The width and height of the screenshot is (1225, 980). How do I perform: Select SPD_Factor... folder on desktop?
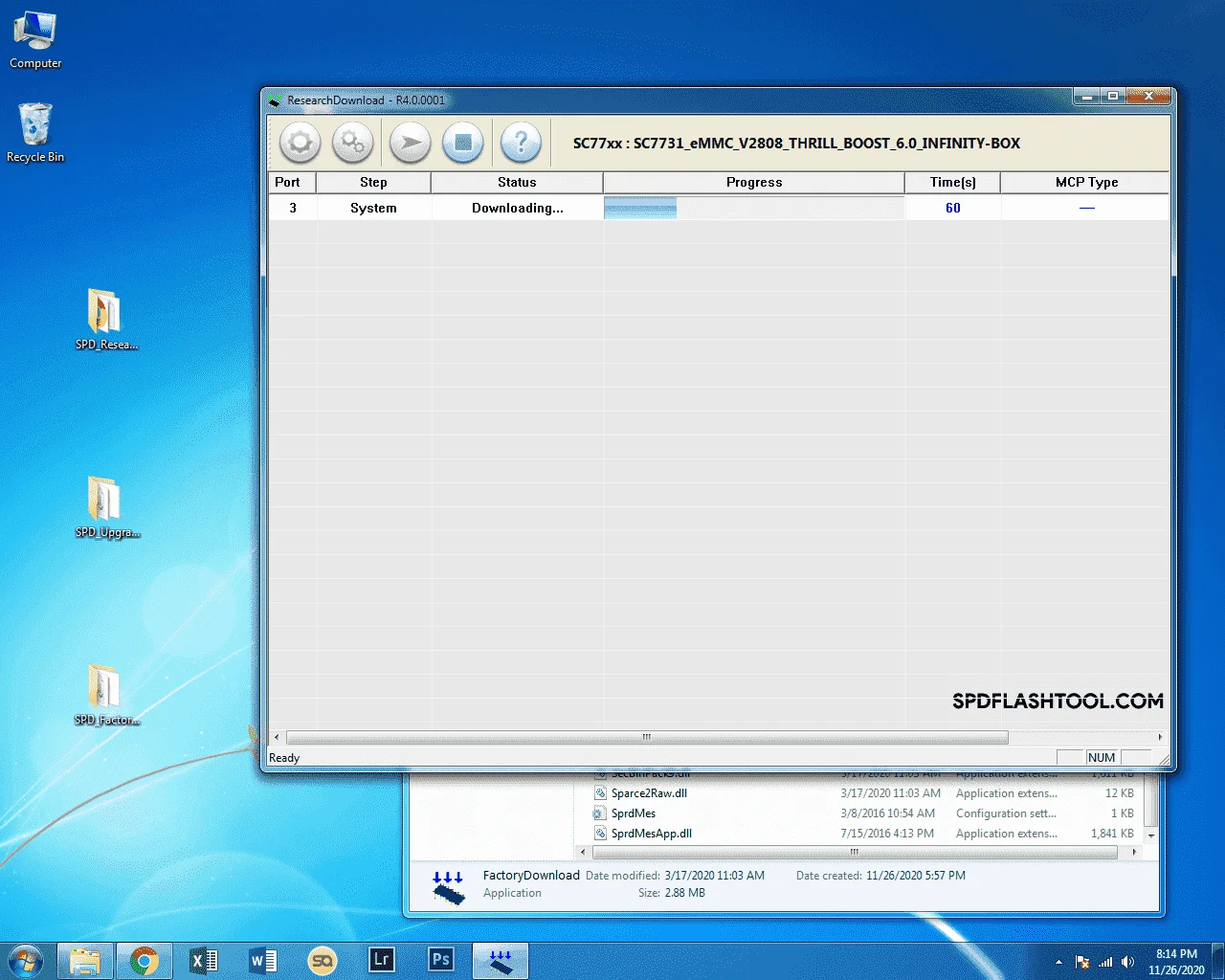(106, 695)
